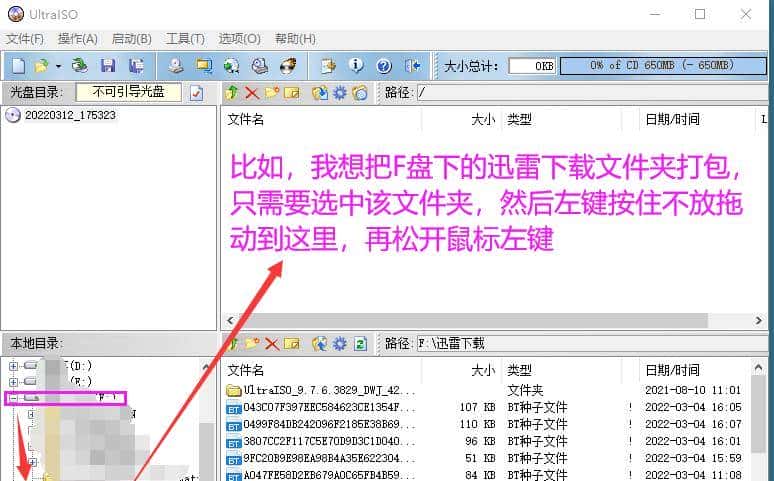The image size is (774, 481).
Task: Open the 选项(O) menu
Action: [239, 39]
